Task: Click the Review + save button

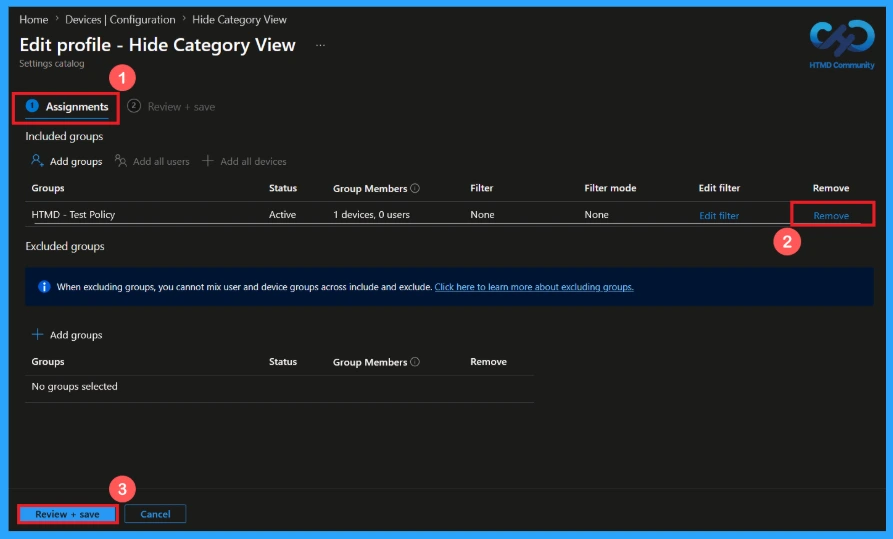Action: click(67, 514)
